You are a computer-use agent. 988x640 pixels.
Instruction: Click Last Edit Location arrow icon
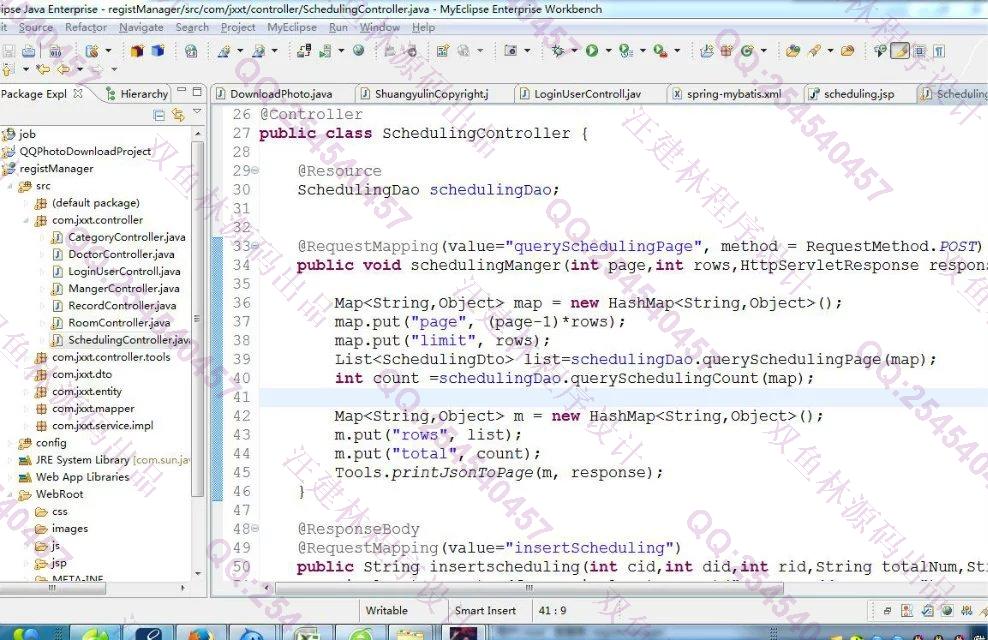tap(43, 69)
